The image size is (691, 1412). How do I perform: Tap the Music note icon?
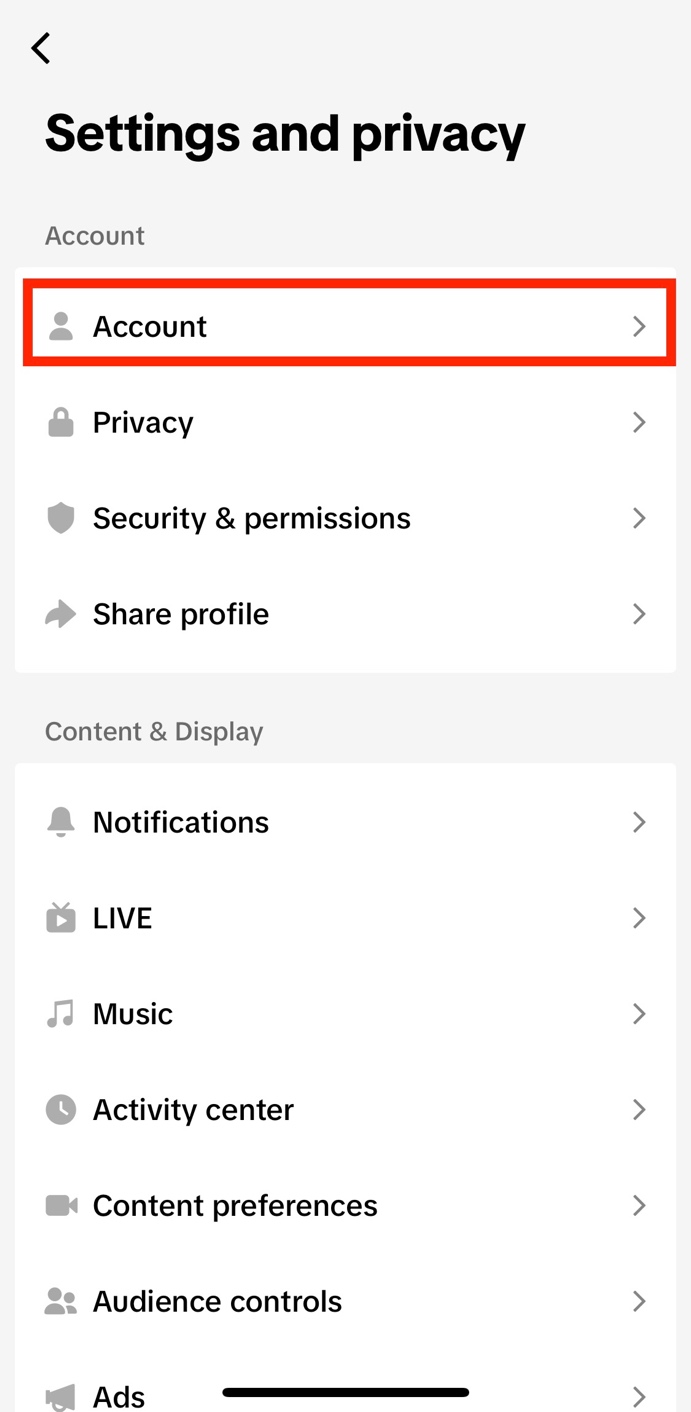pos(61,1014)
